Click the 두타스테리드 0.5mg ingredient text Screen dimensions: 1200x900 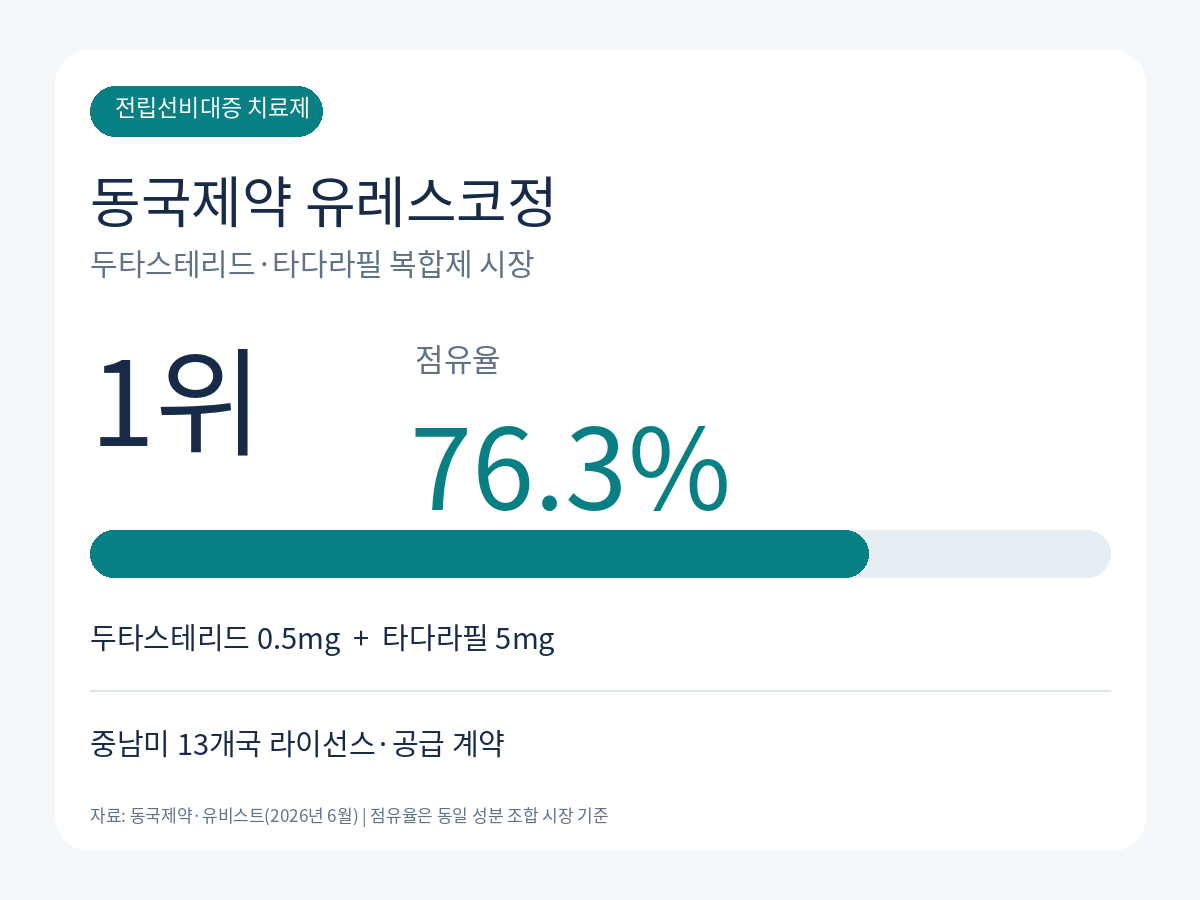pyautogui.click(x=215, y=638)
